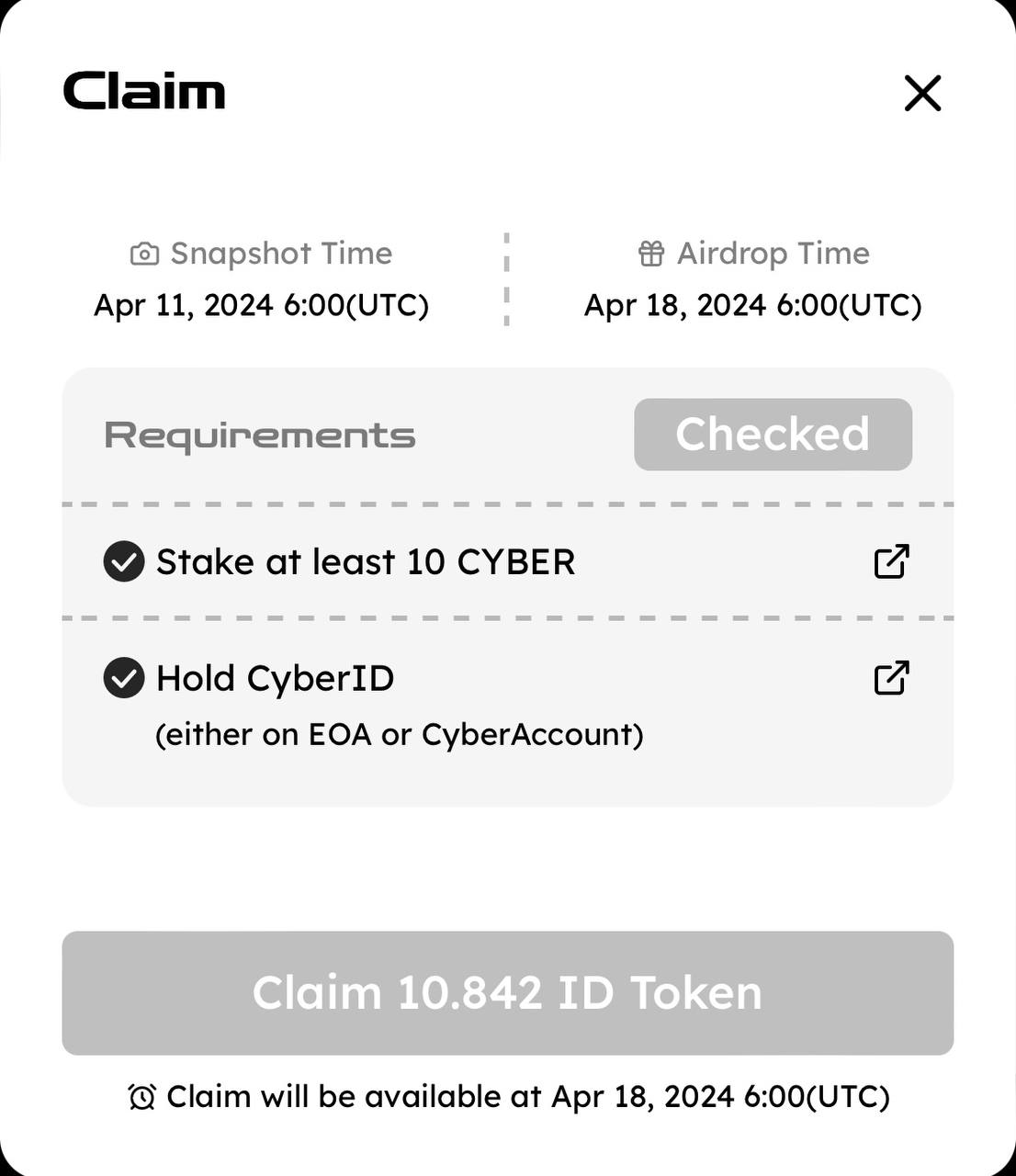Click the Hold CyberID requirement text
The width and height of the screenshot is (1016, 1176).
(275, 678)
